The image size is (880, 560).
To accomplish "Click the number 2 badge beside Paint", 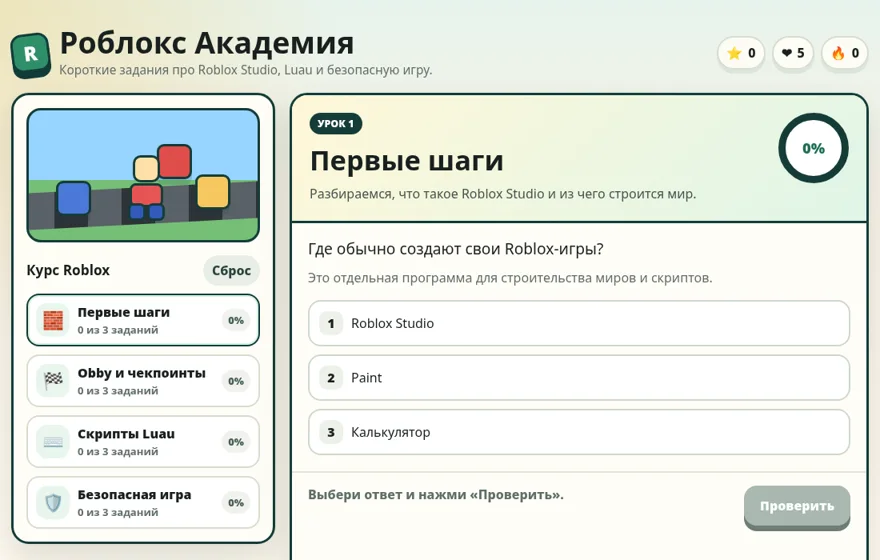I will click(331, 378).
